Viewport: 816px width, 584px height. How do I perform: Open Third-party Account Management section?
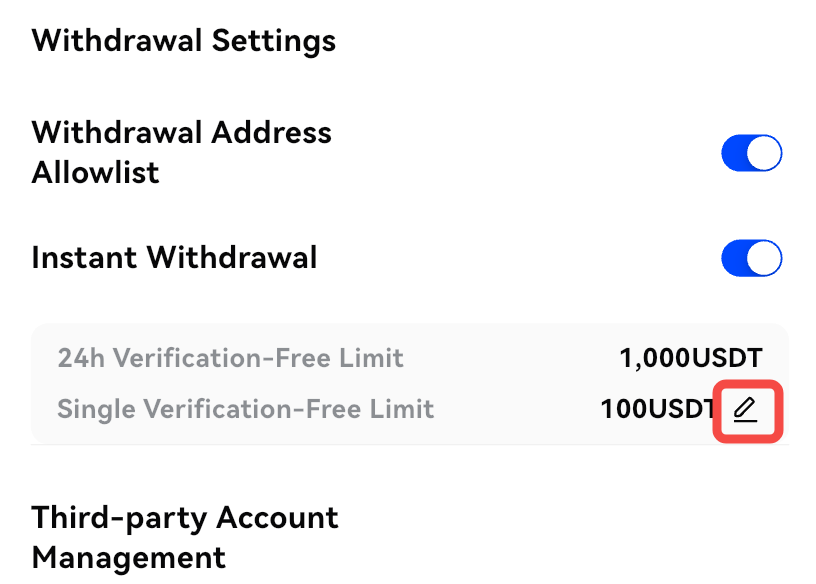tap(185, 537)
